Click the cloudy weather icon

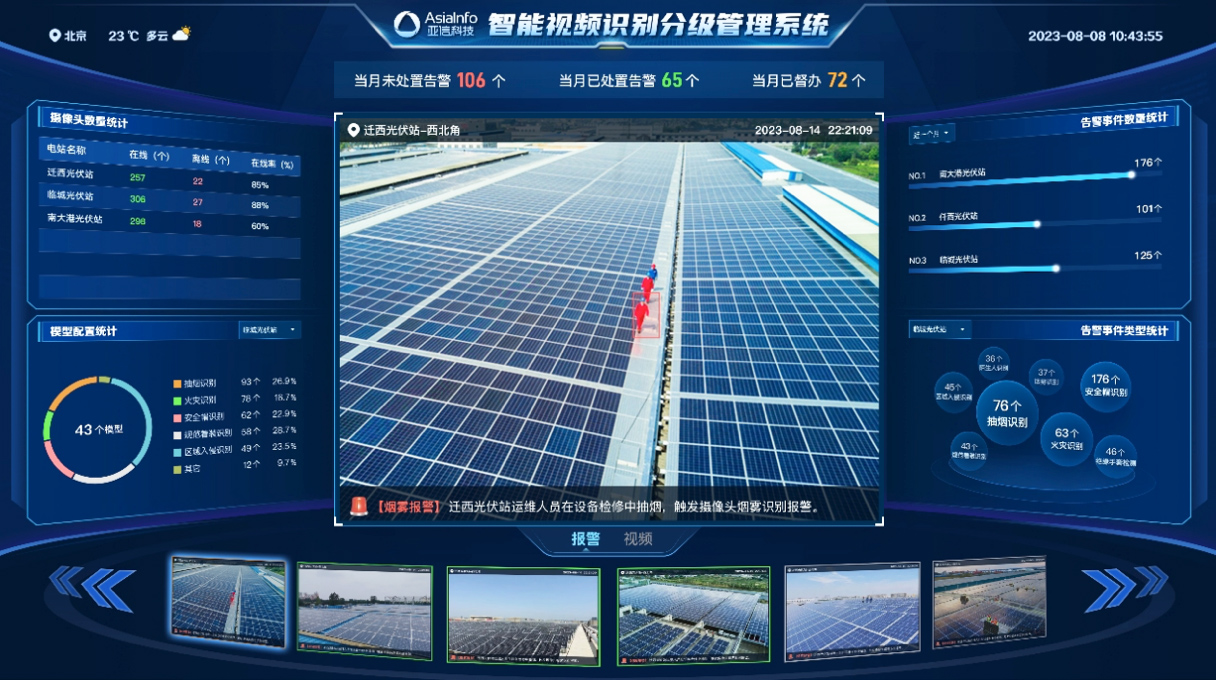181,35
